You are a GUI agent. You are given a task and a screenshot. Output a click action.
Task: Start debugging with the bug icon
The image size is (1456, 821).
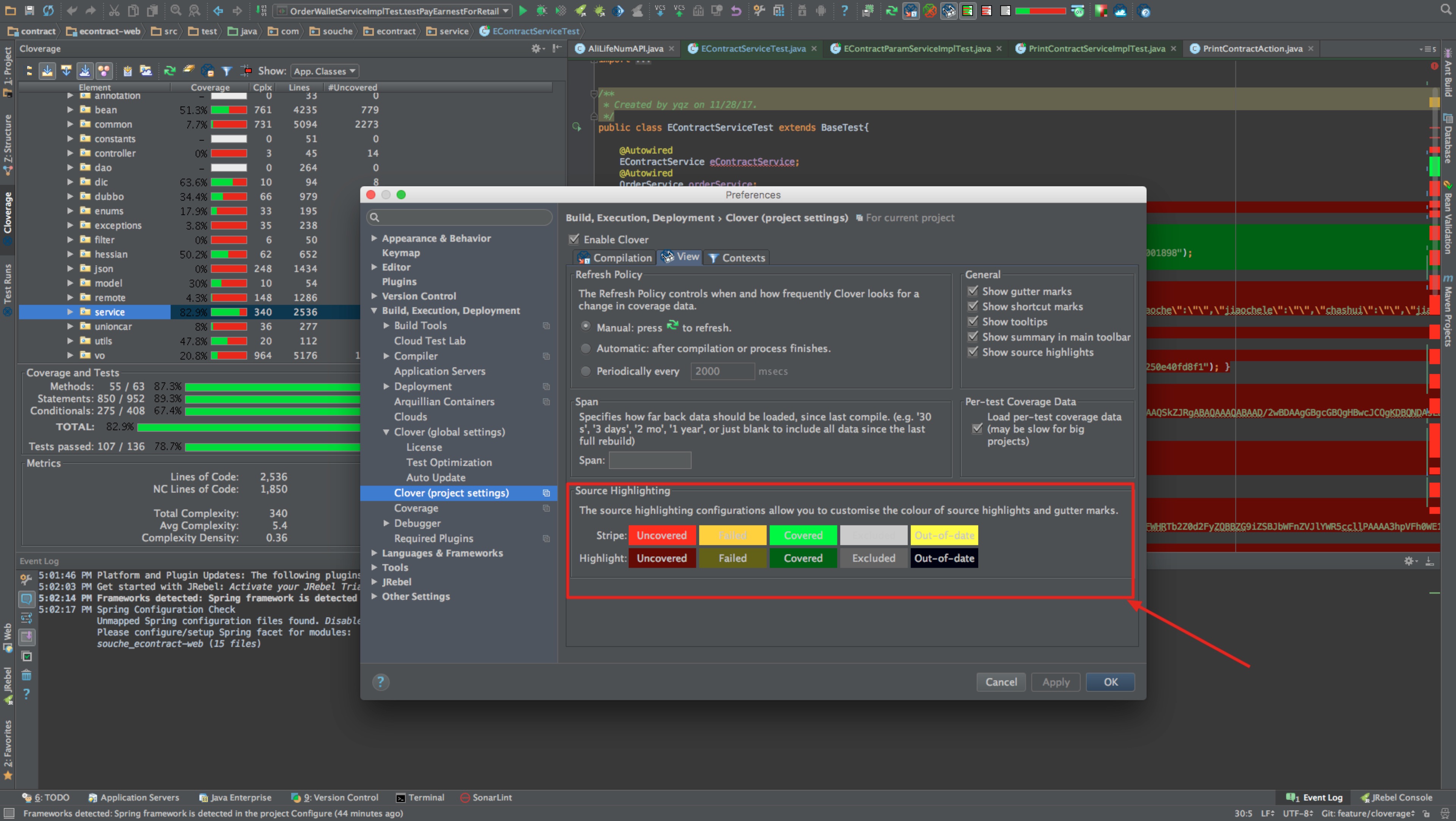pos(541,11)
